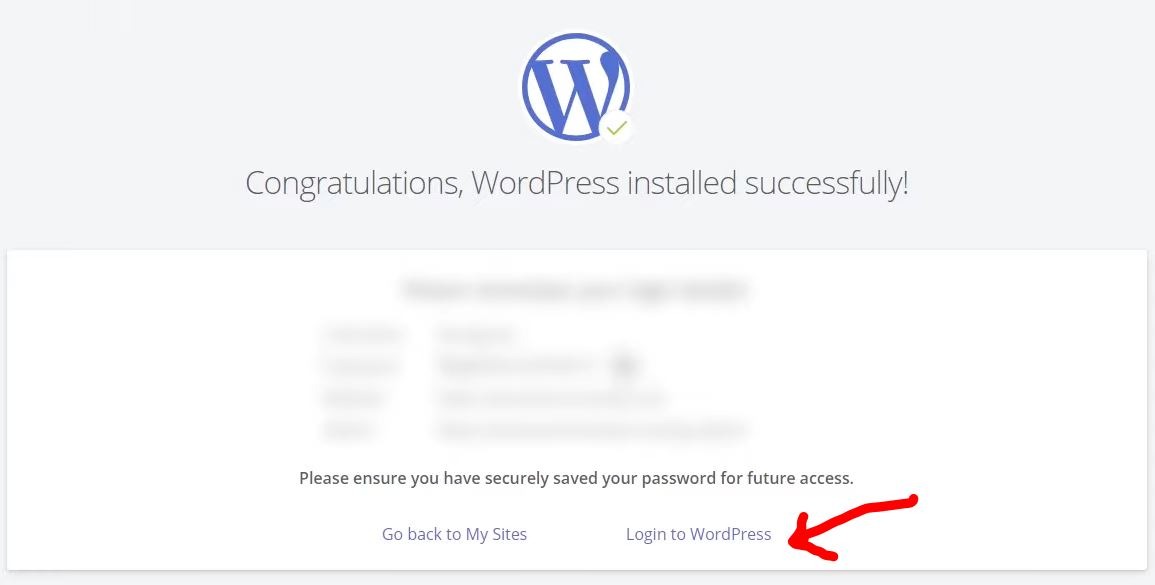1155x585 pixels.
Task: Open the Login to WordPress link
Action: (x=698, y=533)
